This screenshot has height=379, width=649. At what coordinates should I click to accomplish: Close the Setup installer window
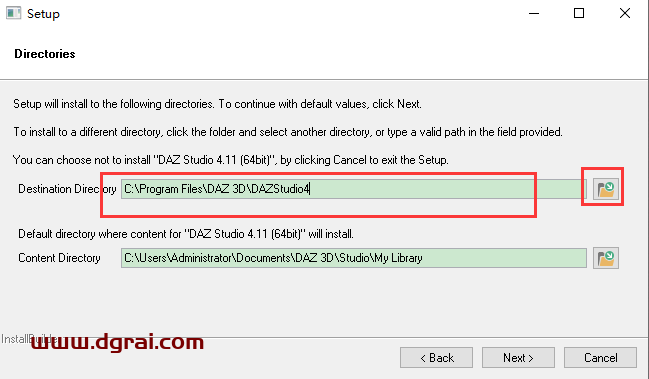pos(625,13)
